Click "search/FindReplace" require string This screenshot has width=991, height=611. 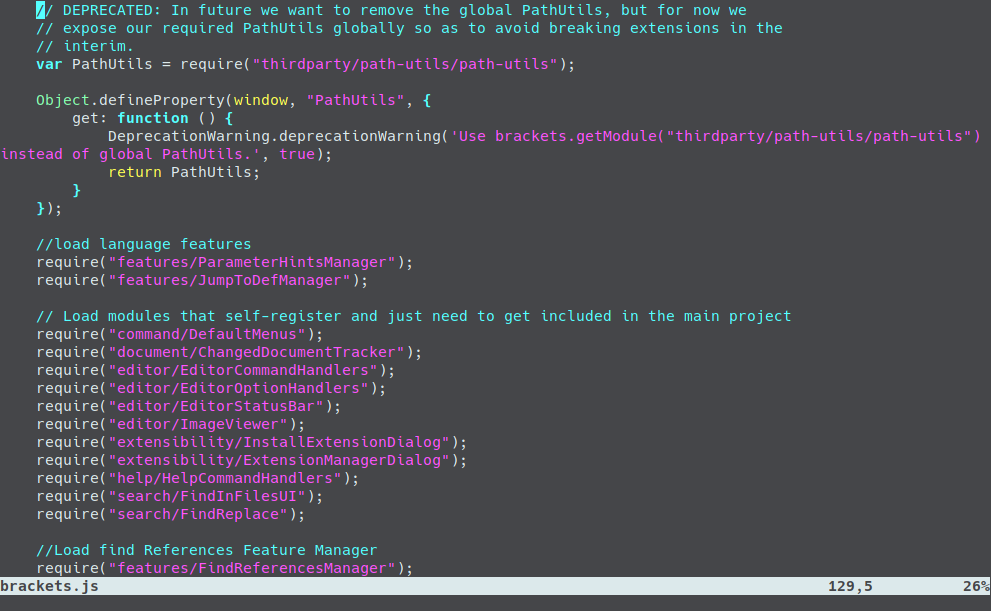(x=201, y=514)
